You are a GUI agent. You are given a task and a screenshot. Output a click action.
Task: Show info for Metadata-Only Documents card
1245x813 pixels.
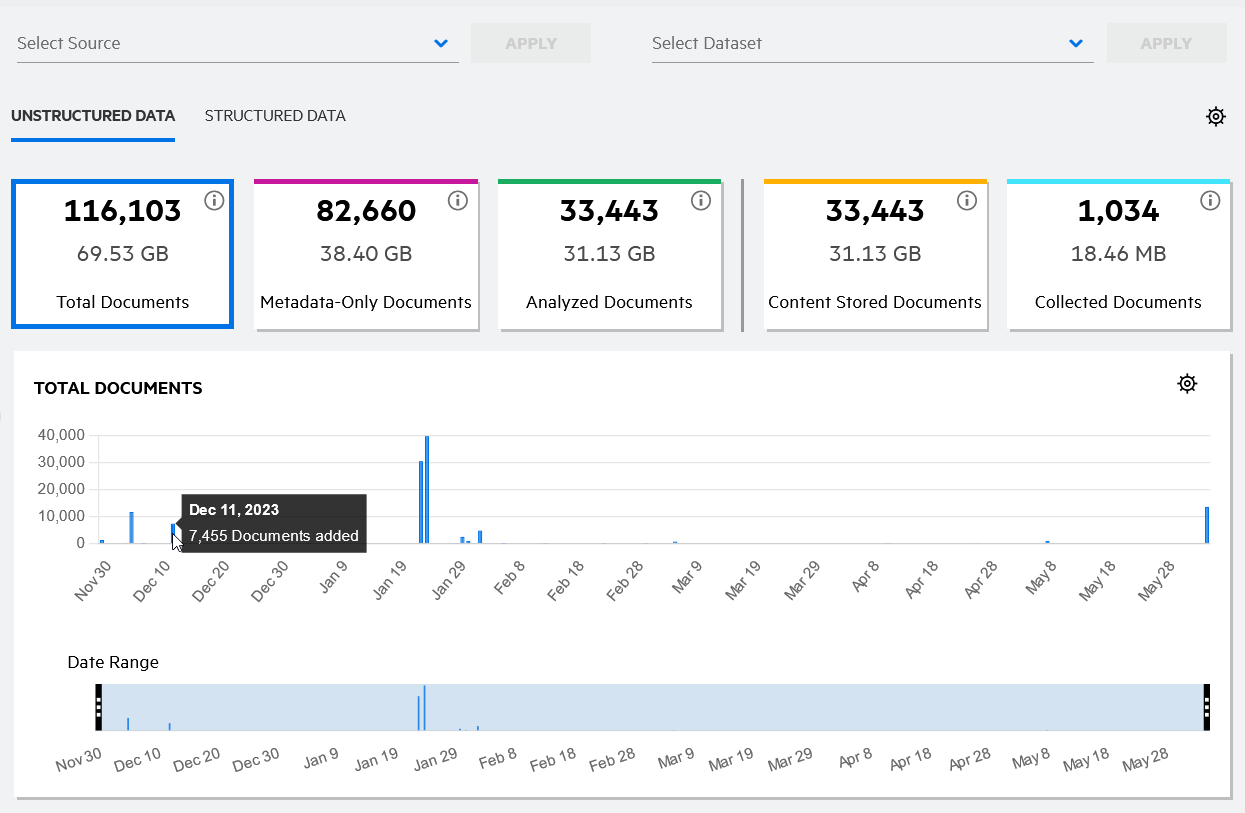[458, 201]
